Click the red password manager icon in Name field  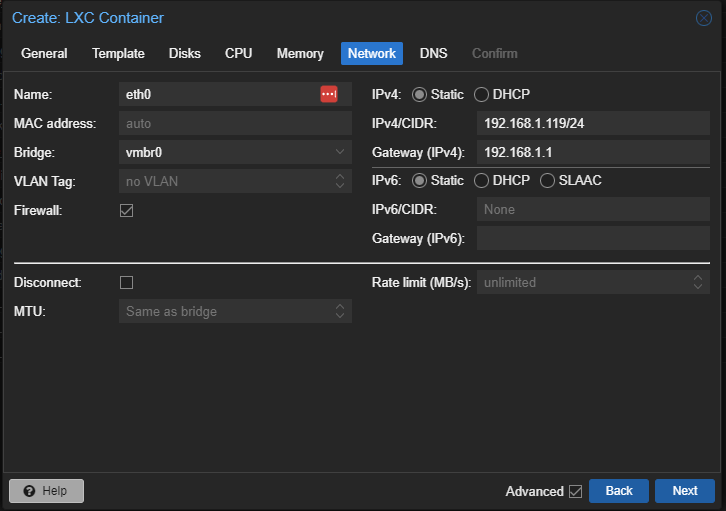coord(329,94)
